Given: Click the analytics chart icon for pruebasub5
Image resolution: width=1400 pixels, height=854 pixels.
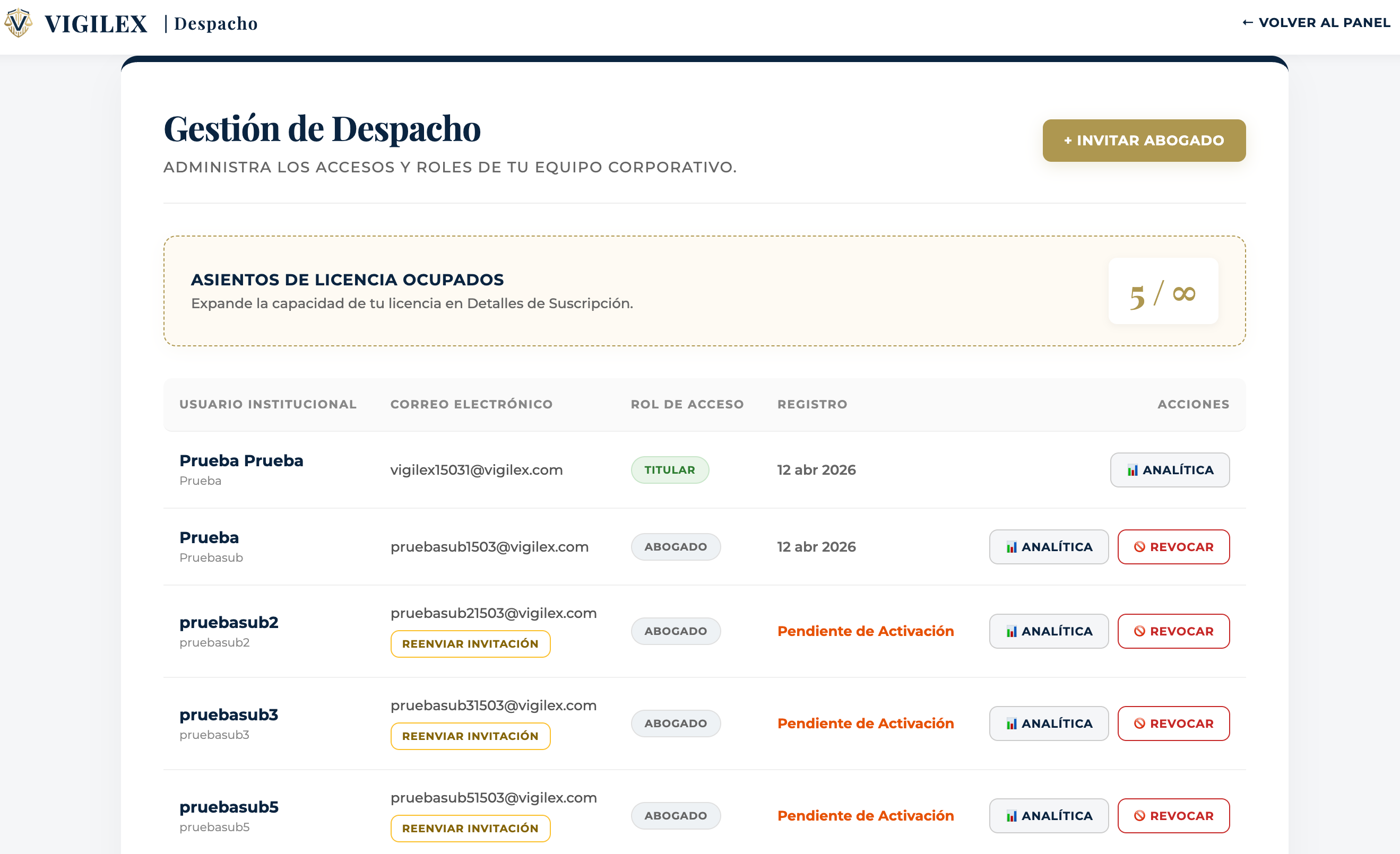Looking at the screenshot, I should tap(1011, 815).
